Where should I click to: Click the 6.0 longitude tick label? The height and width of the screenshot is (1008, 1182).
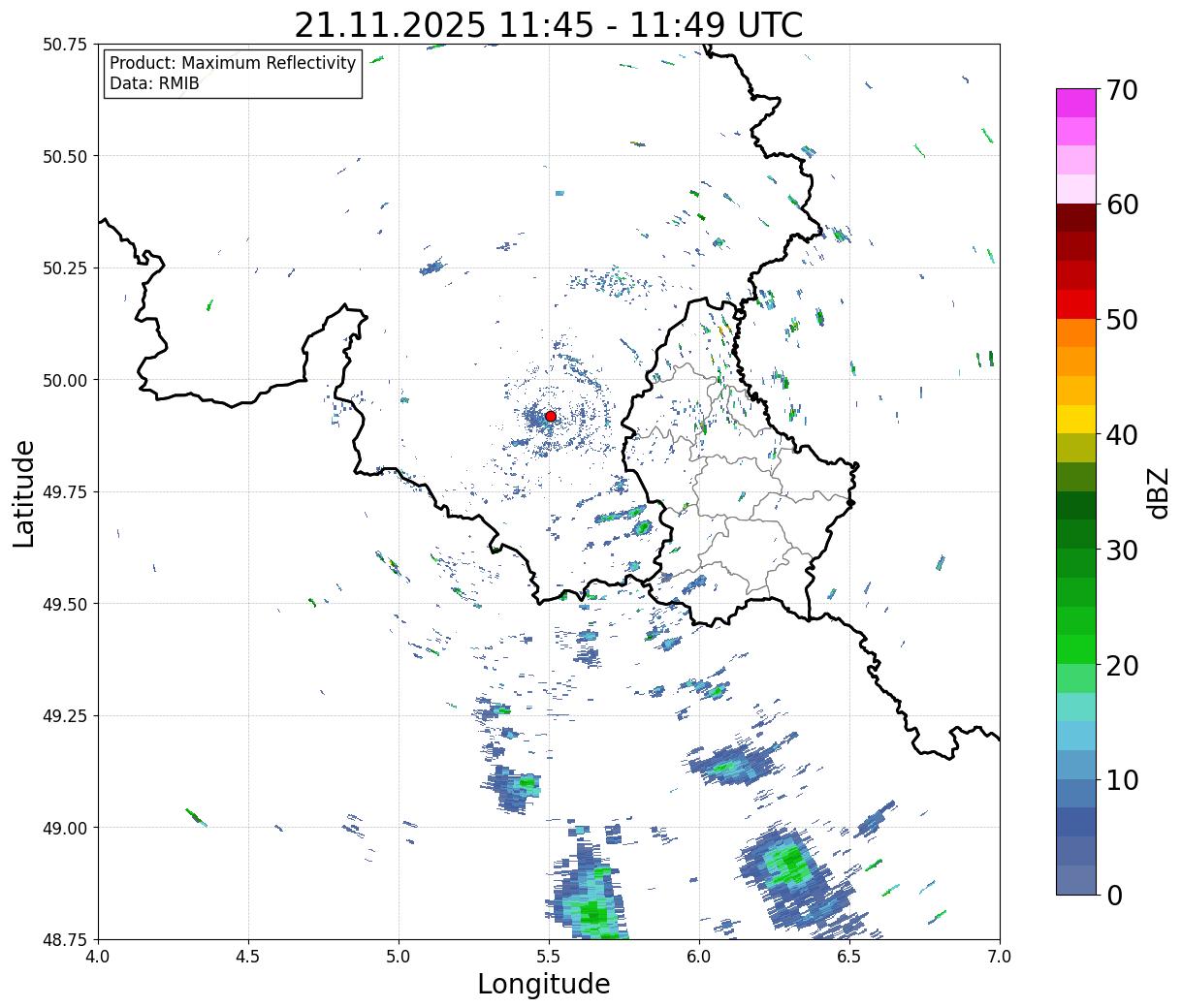point(699,957)
